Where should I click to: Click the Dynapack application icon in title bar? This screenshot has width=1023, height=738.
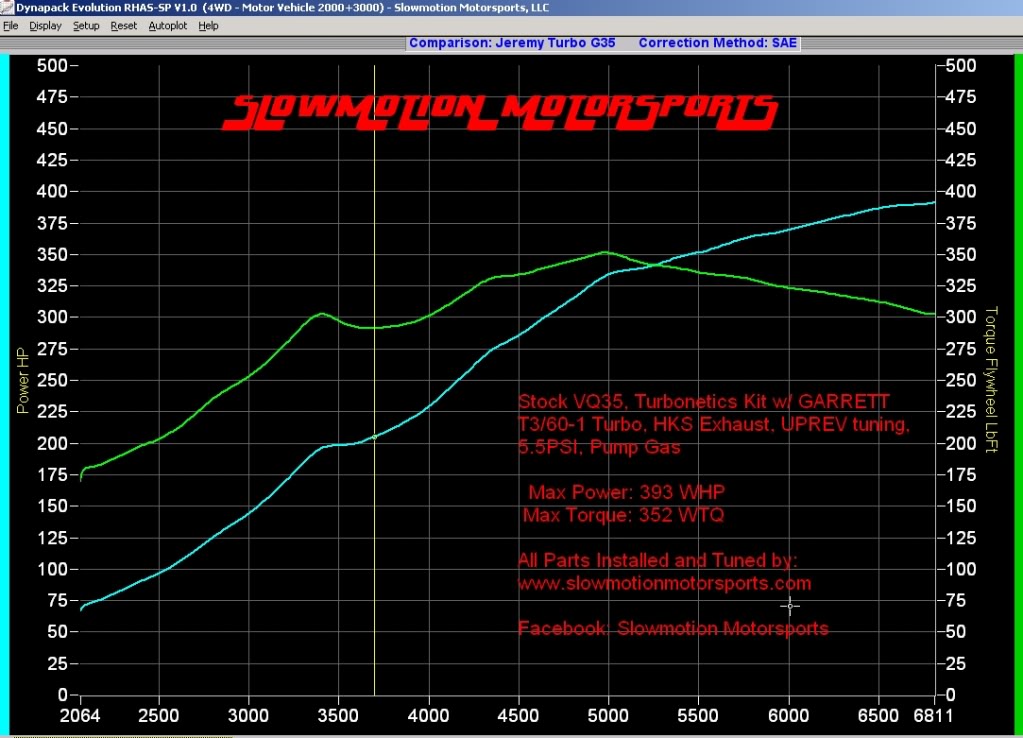coord(7,7)
